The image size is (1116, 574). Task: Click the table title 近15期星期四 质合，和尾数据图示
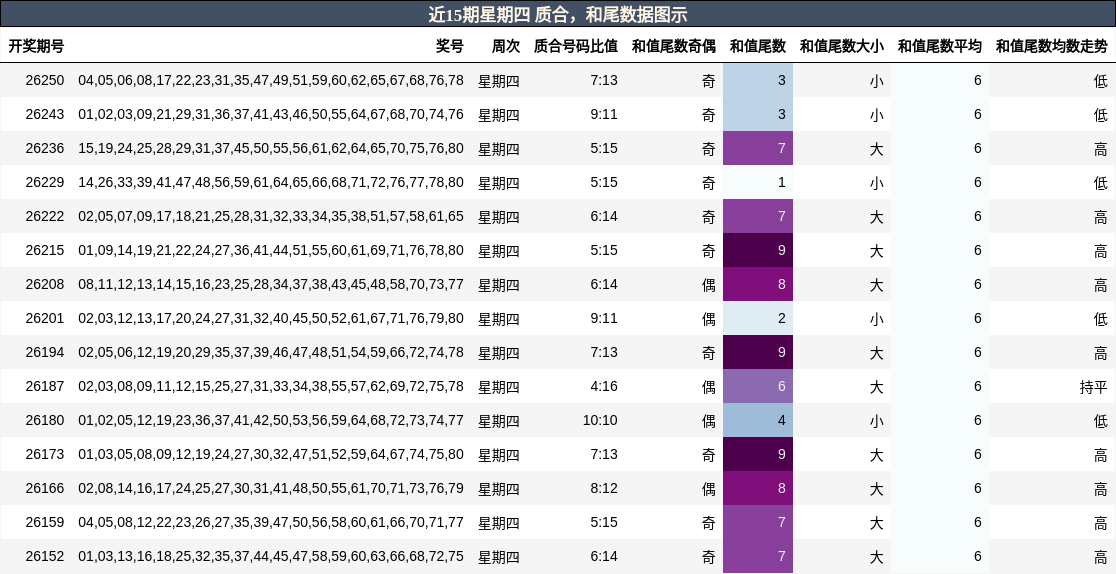click(557, 14)
